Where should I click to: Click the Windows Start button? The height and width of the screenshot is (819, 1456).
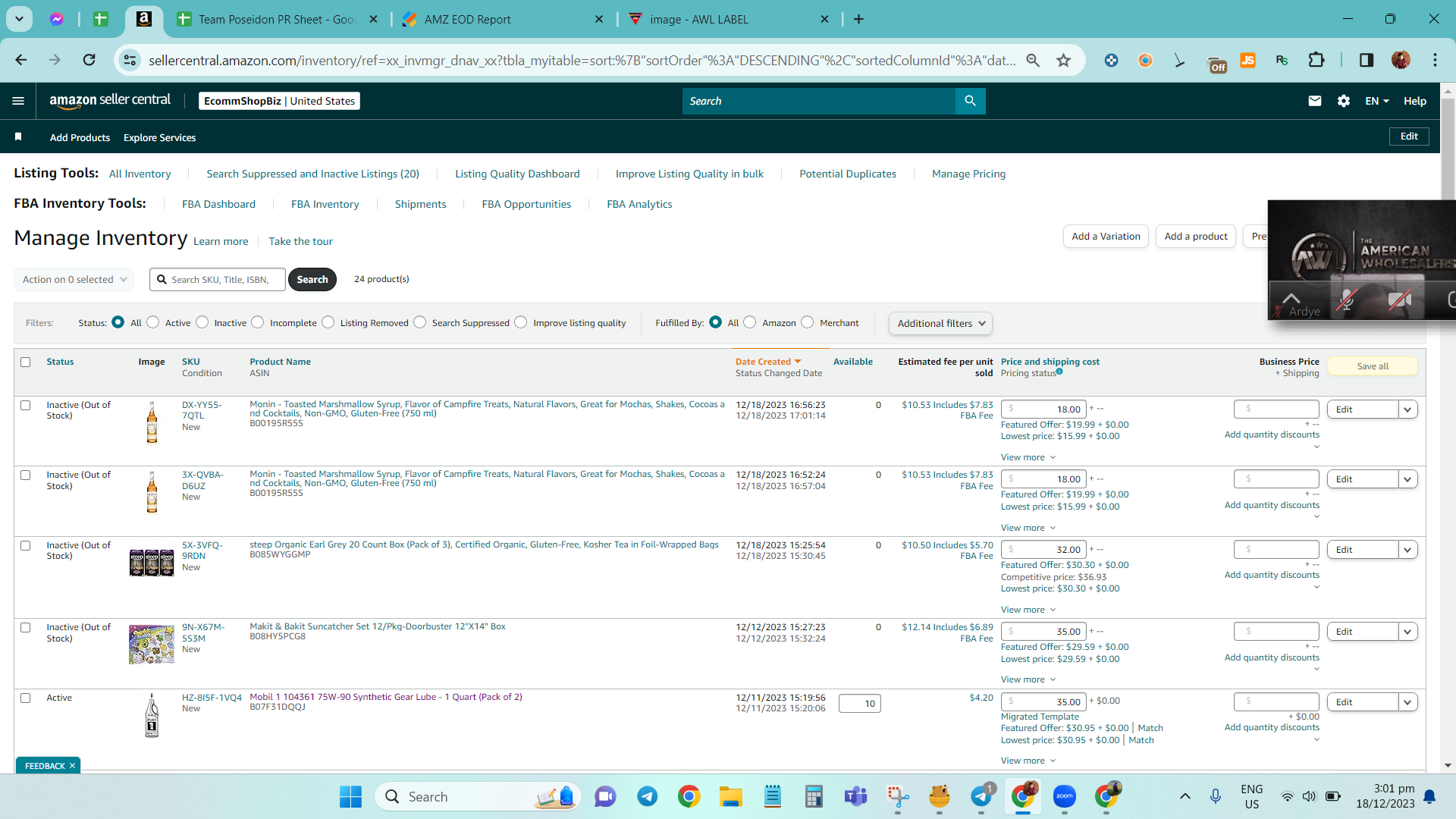(350, 796)
